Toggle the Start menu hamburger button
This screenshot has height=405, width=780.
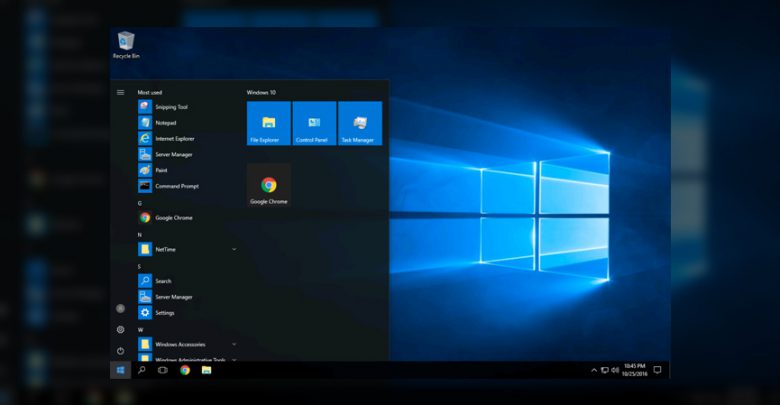point(120,92)
